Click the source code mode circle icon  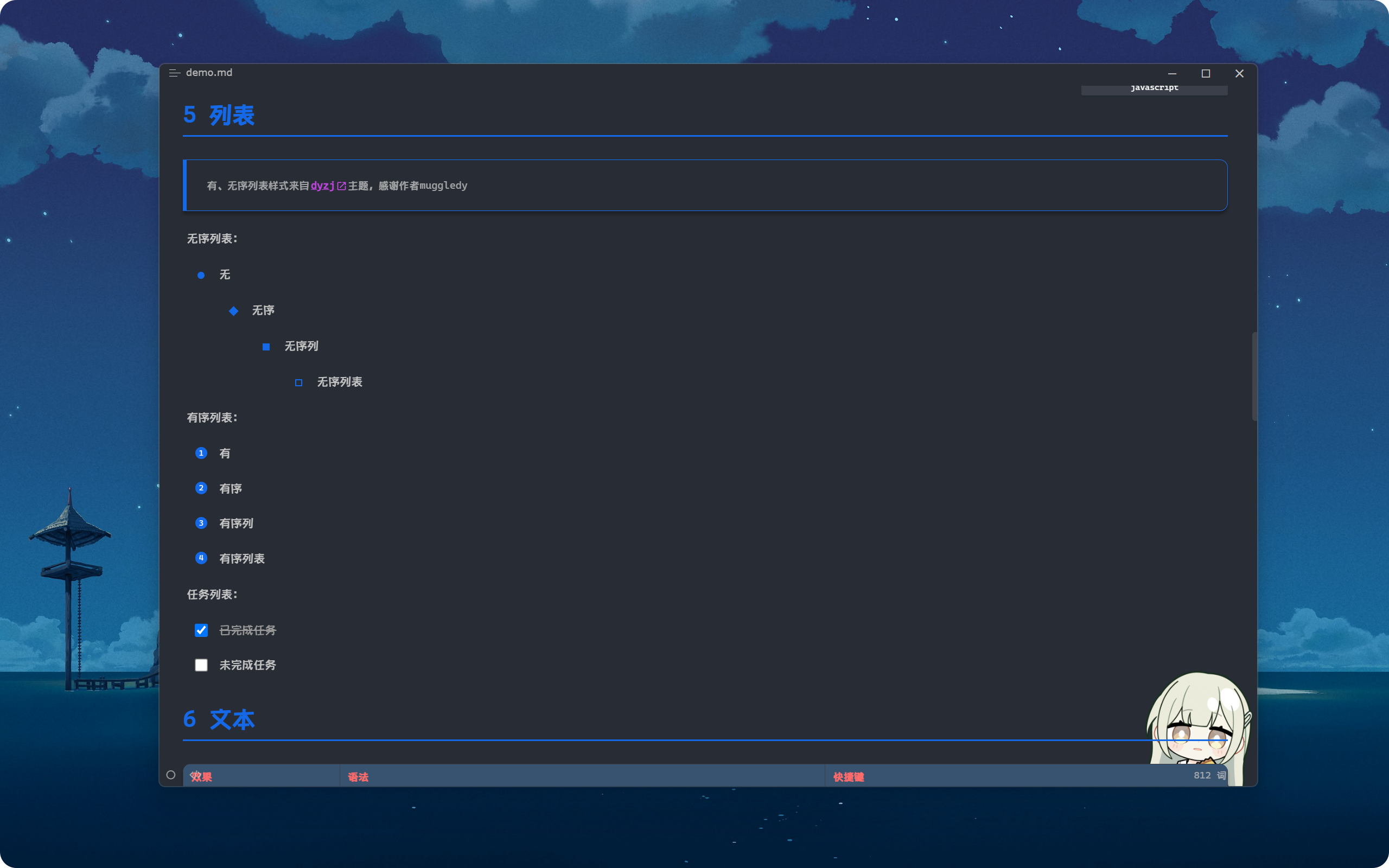coord(171,775)
